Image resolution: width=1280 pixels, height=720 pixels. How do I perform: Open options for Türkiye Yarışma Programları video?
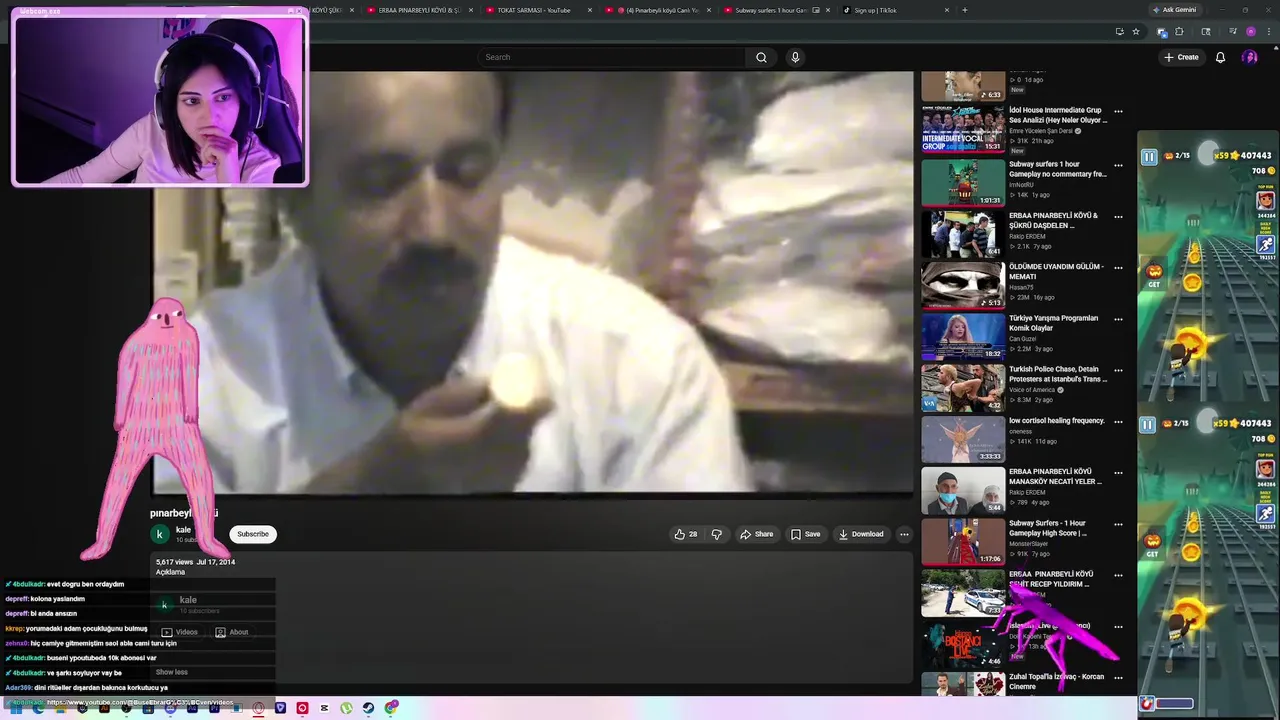(x=1118, y=320)
